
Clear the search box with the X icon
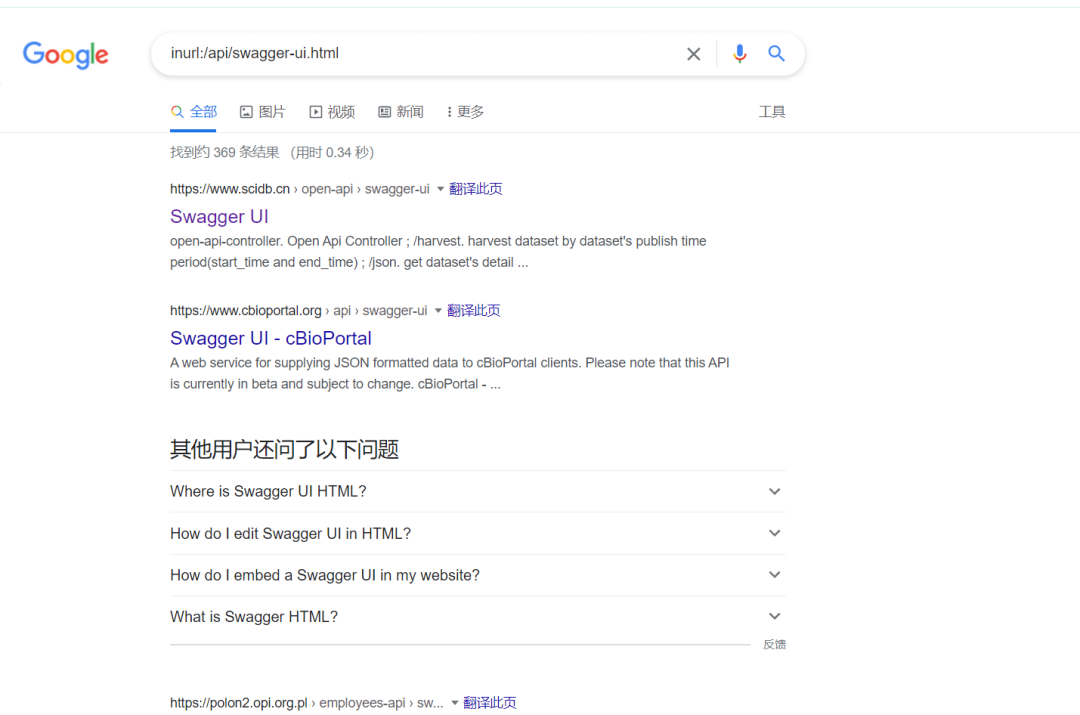(693, 54)
